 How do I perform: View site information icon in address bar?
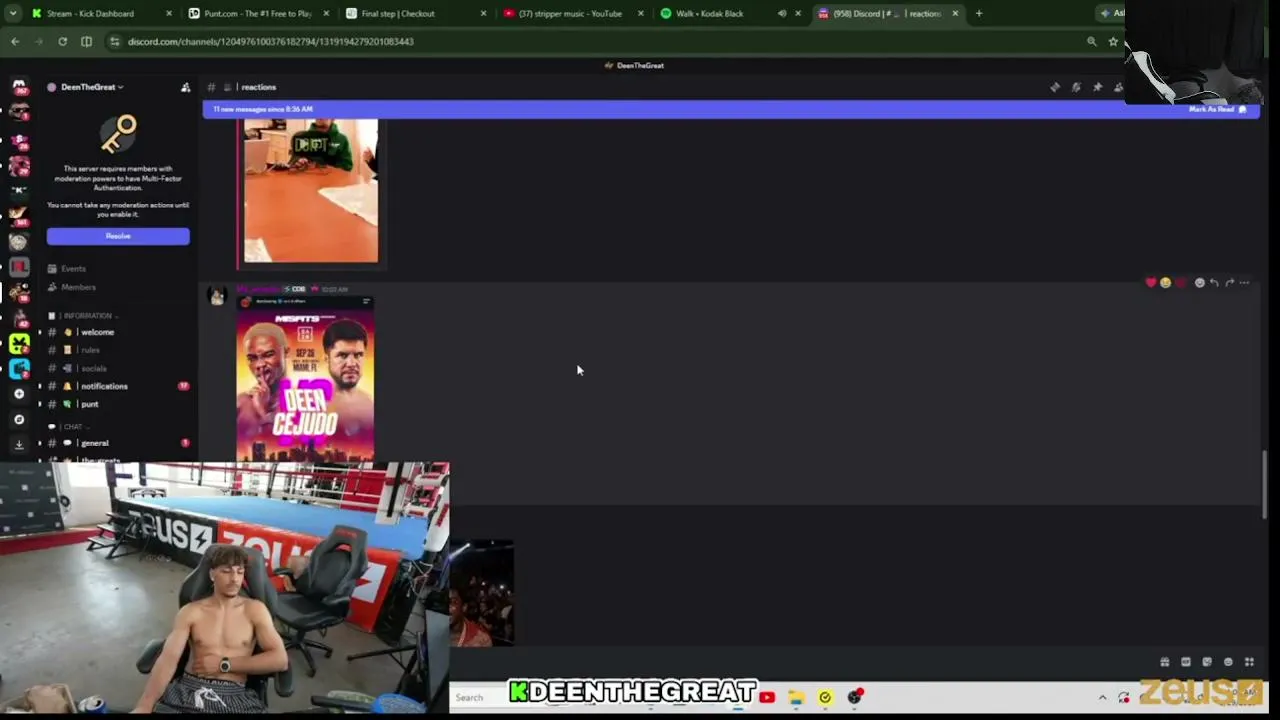pos(115,41)
